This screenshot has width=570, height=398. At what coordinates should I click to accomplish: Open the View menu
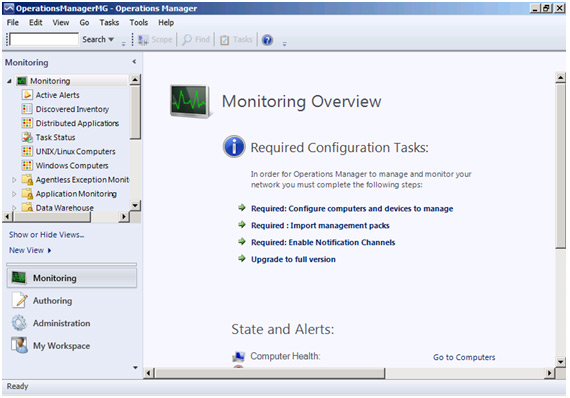[61, 23]
